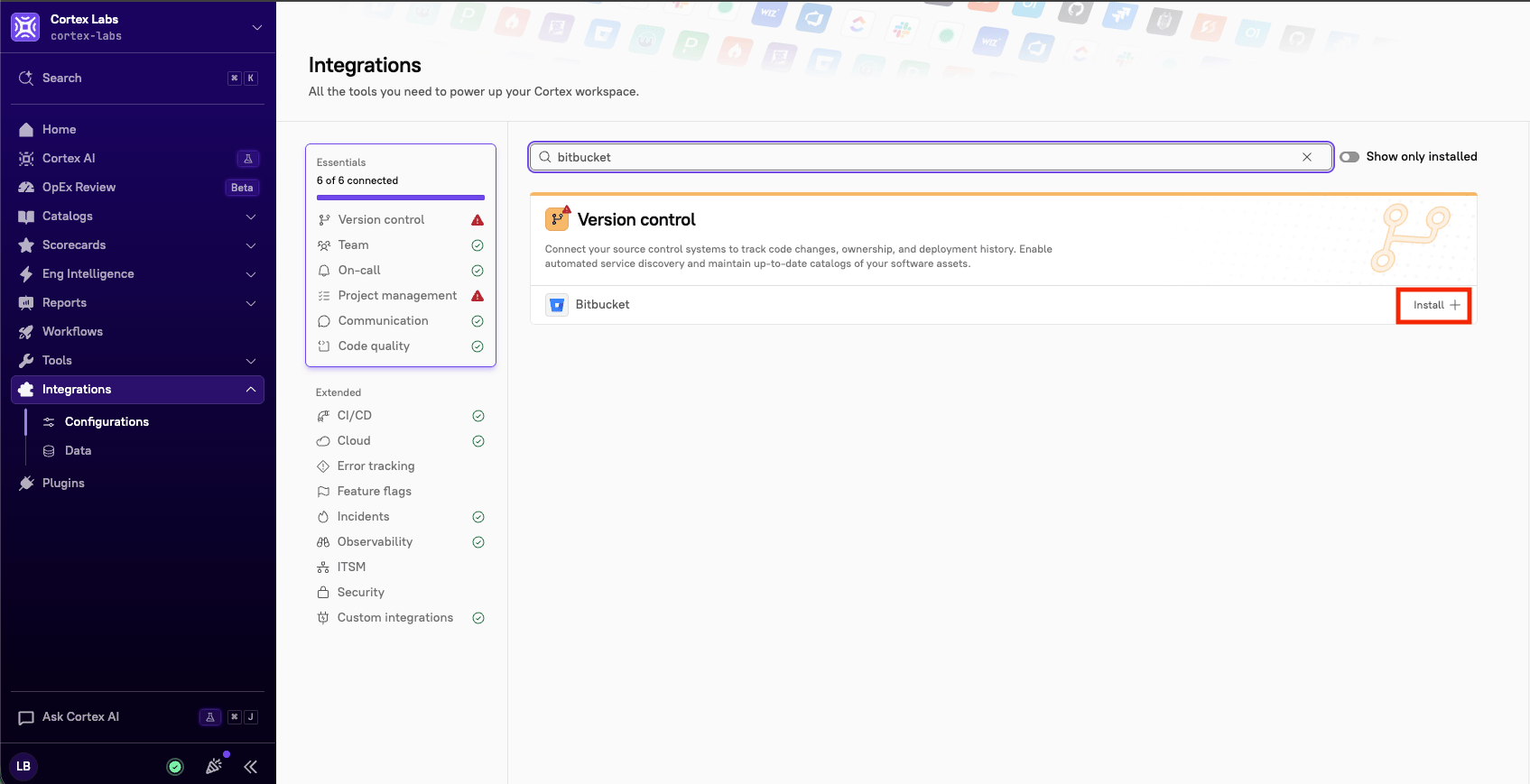Screen dimensions: 1530x784
Task: Click the Workflows rocket icon
Action: click(x=26, y=332)
